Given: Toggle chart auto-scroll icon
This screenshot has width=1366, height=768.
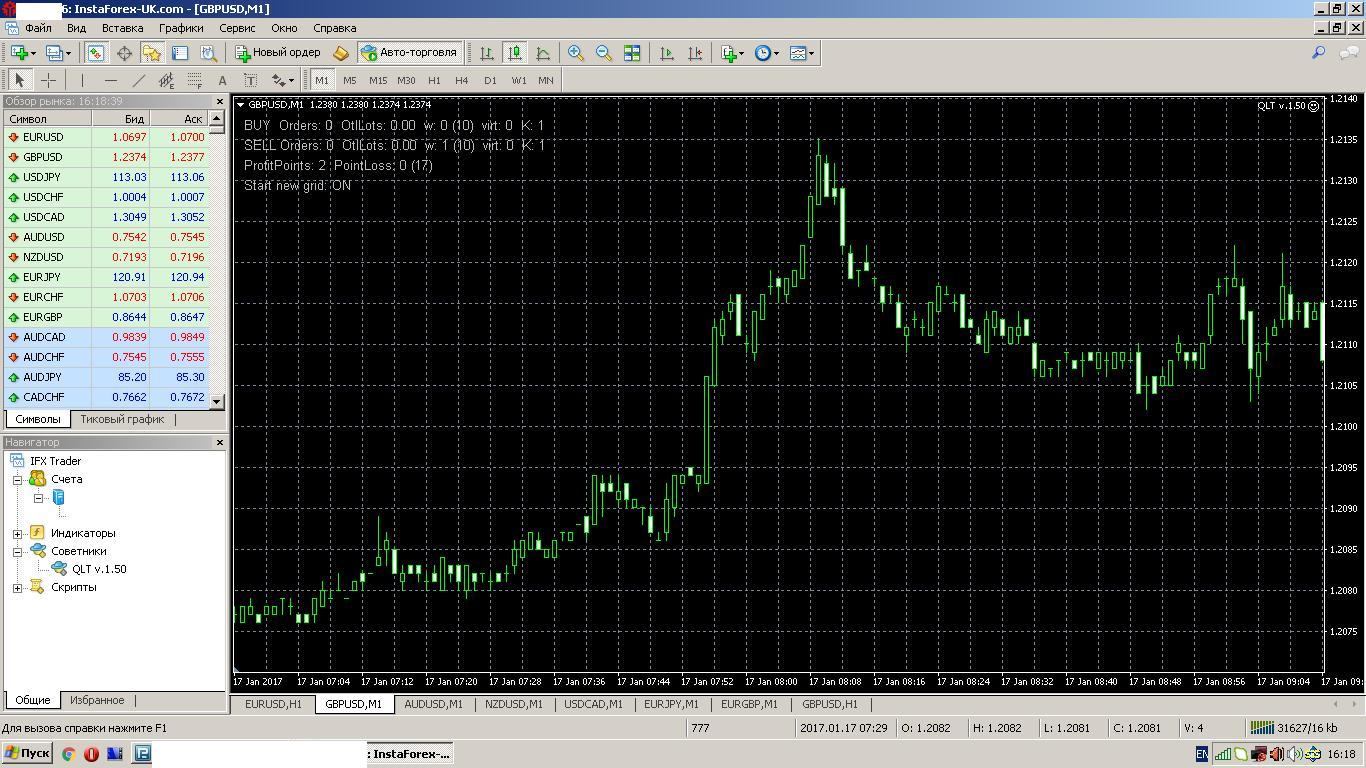Looking at the screenshot, I should tap(667, 53).
